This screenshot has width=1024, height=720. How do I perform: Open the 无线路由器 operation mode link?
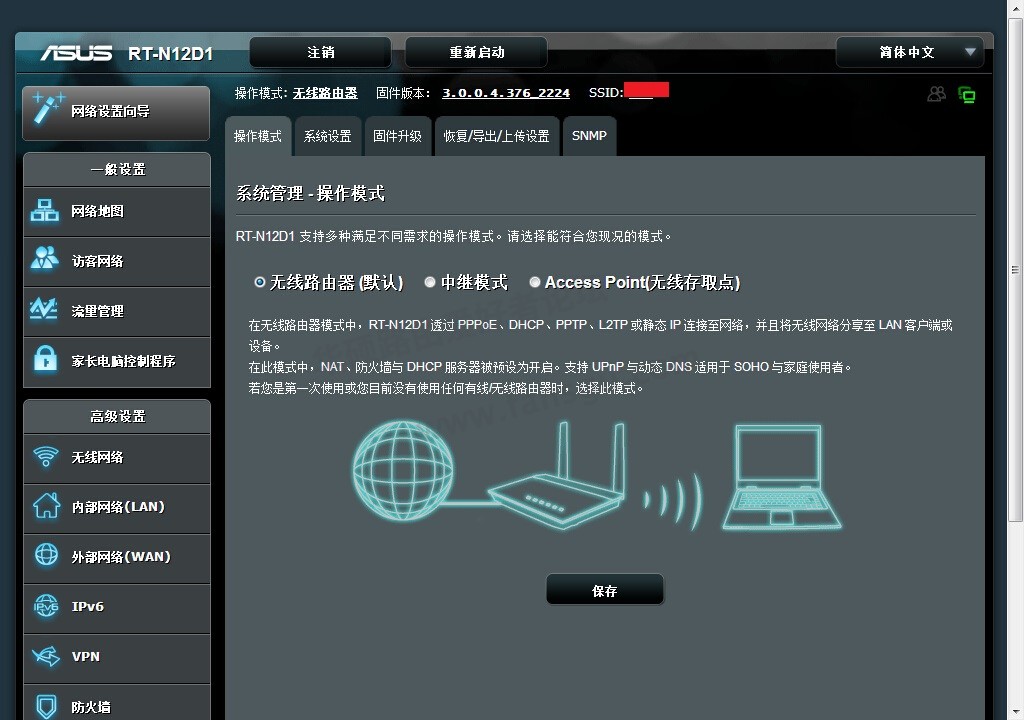(x=325, y=93)
